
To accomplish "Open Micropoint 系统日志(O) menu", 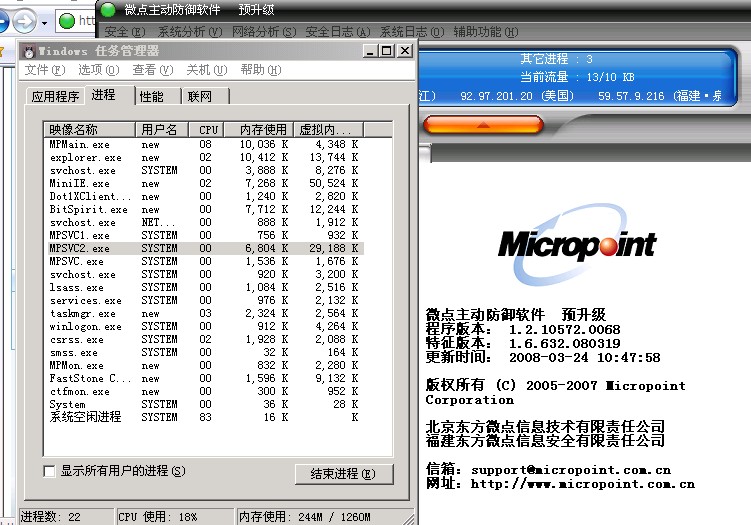I will (x=412, y=32).
